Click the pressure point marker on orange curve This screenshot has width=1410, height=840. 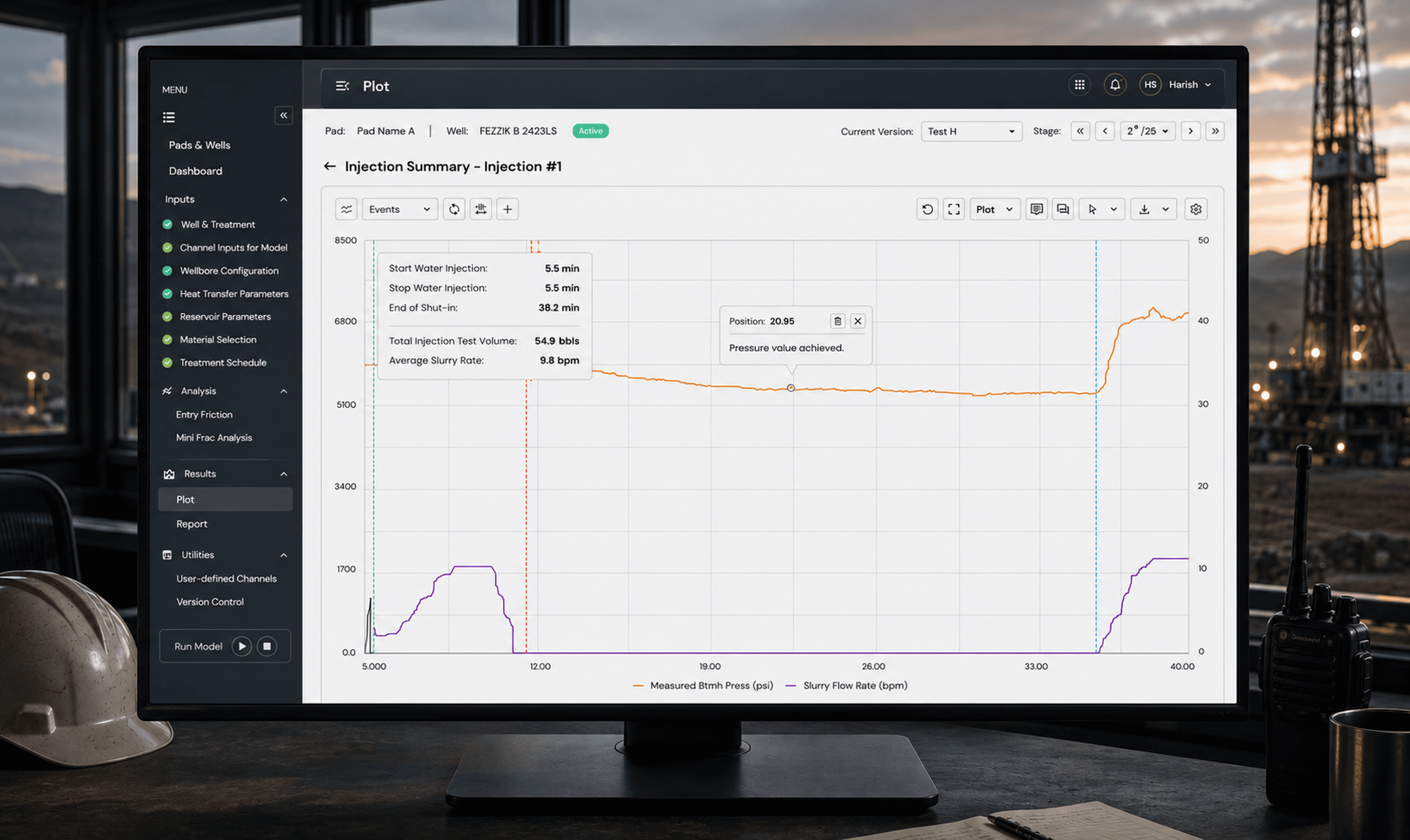point(791,388)
